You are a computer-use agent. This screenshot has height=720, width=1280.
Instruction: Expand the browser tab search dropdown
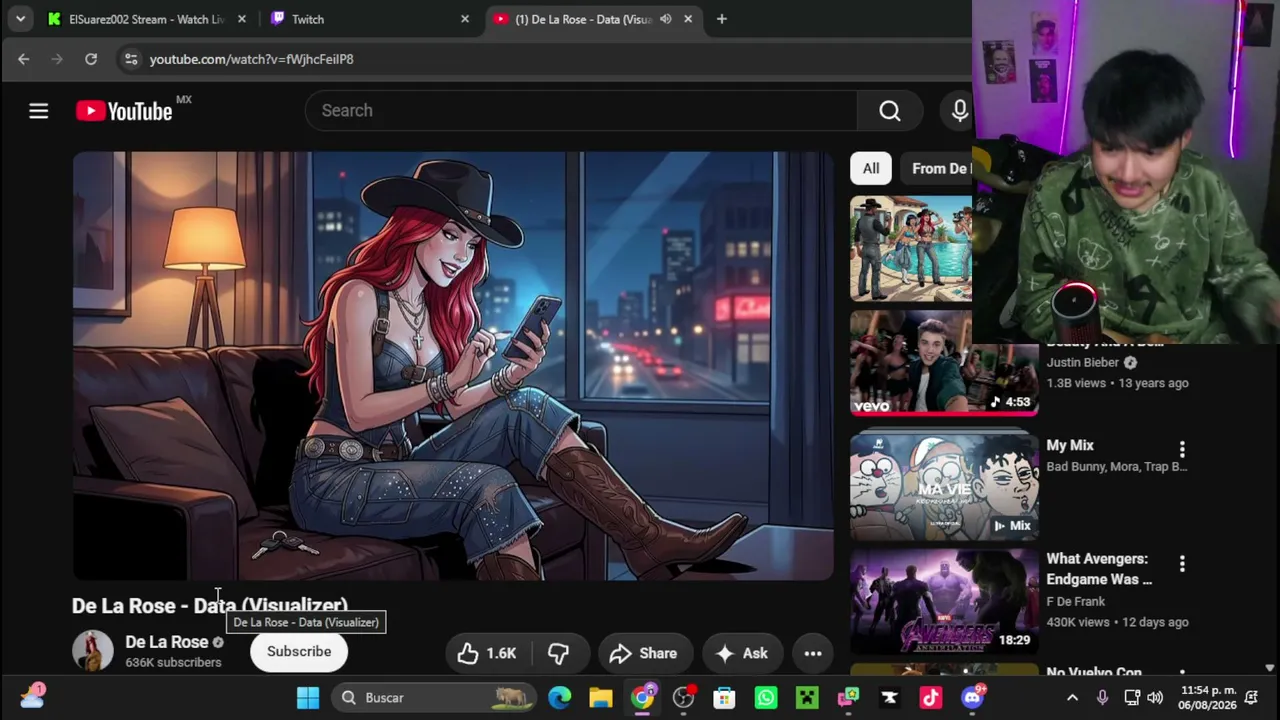tap(20, 19)
